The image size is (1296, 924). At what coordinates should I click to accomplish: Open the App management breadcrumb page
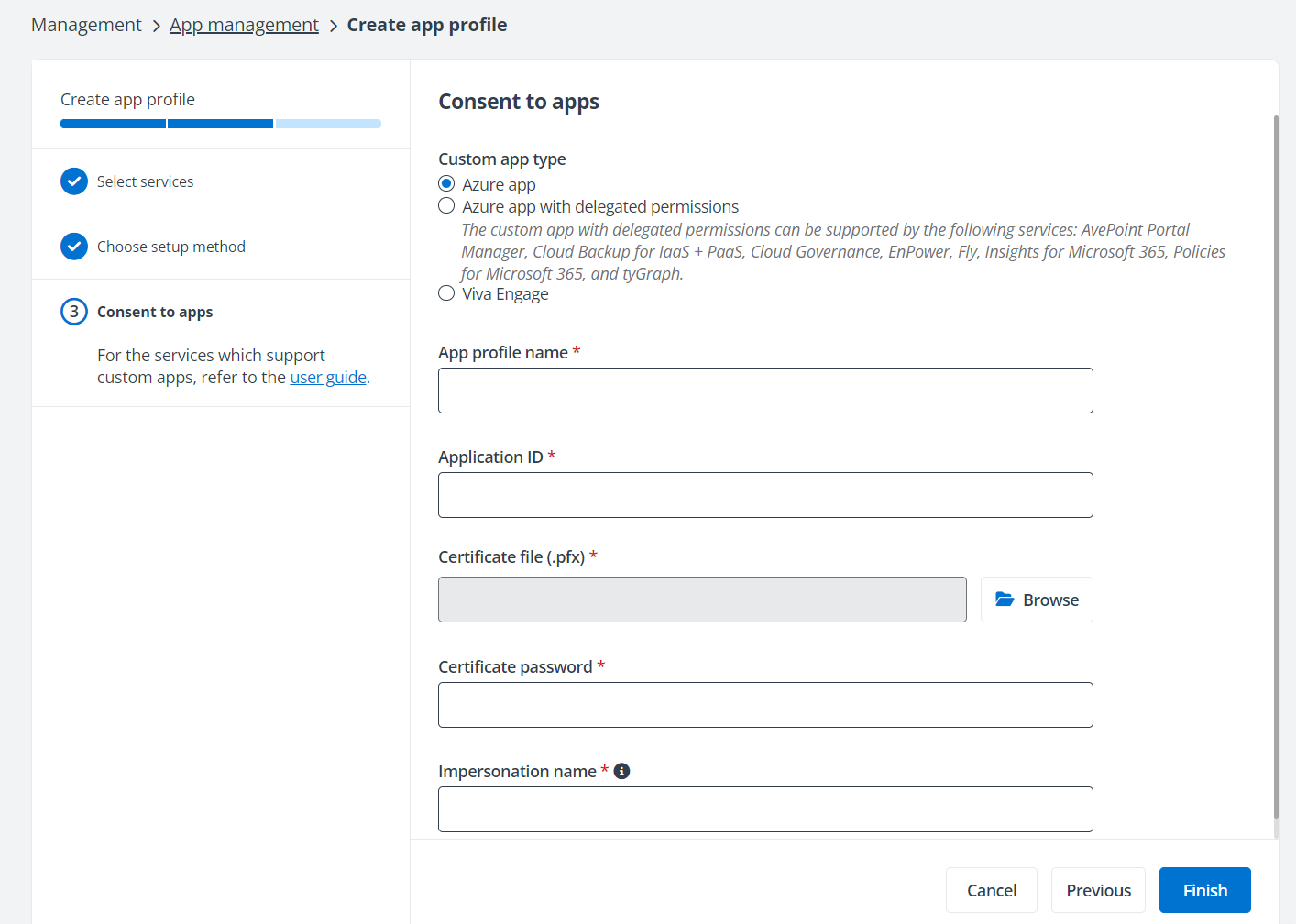tap(244, 25)
